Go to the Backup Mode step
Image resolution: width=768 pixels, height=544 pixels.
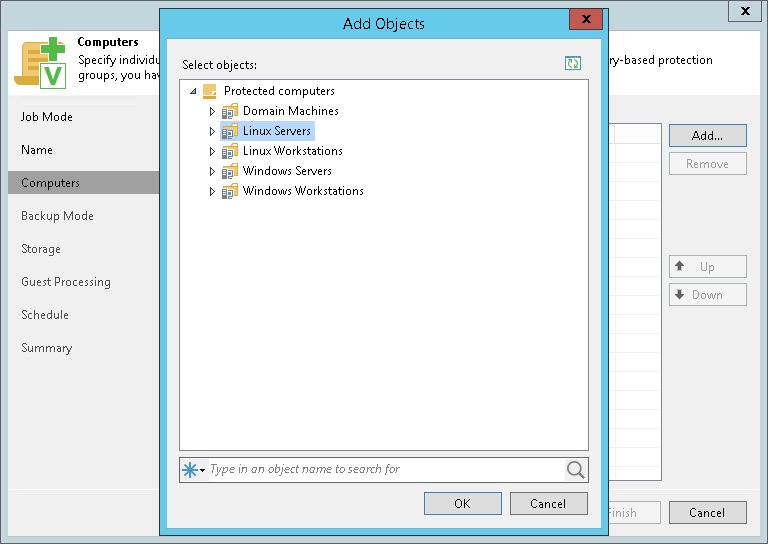[57, 216]
